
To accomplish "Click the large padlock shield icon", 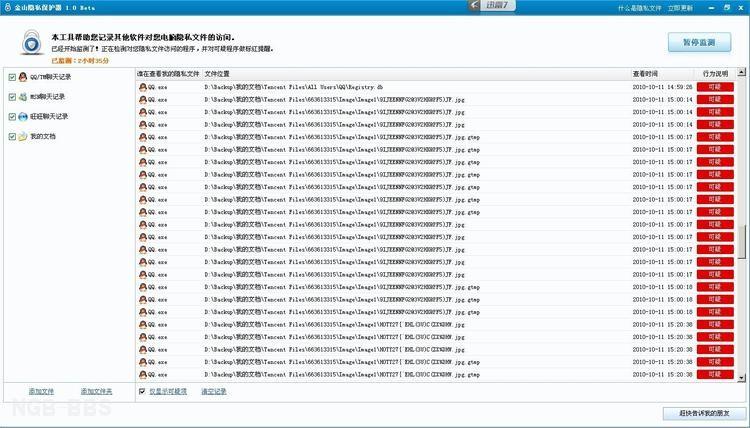I will pos(32,42).
